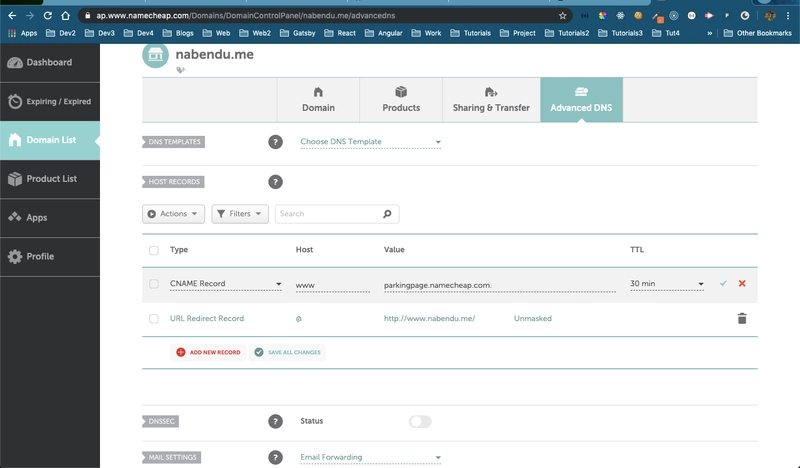Screen dimensions: 800x468
Task: Cancel CNAME edit with red X
Action: click(x=742, y=283)
